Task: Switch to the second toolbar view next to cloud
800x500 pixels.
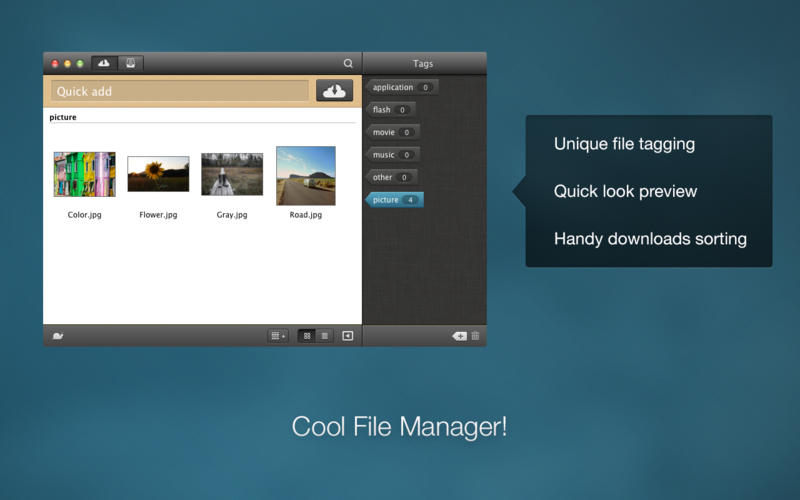Action: point(131,63)
